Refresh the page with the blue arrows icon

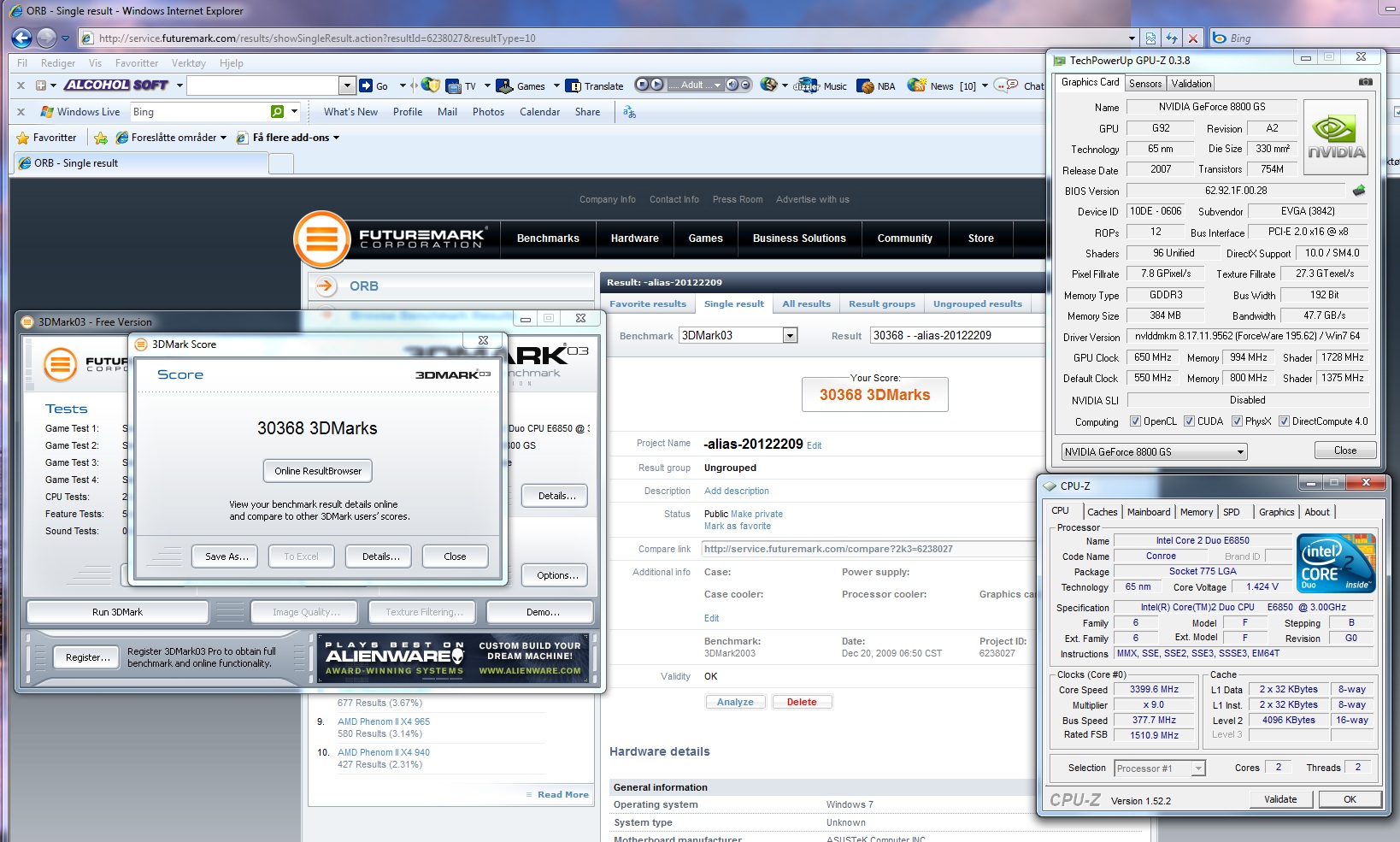coord(1172,38)
